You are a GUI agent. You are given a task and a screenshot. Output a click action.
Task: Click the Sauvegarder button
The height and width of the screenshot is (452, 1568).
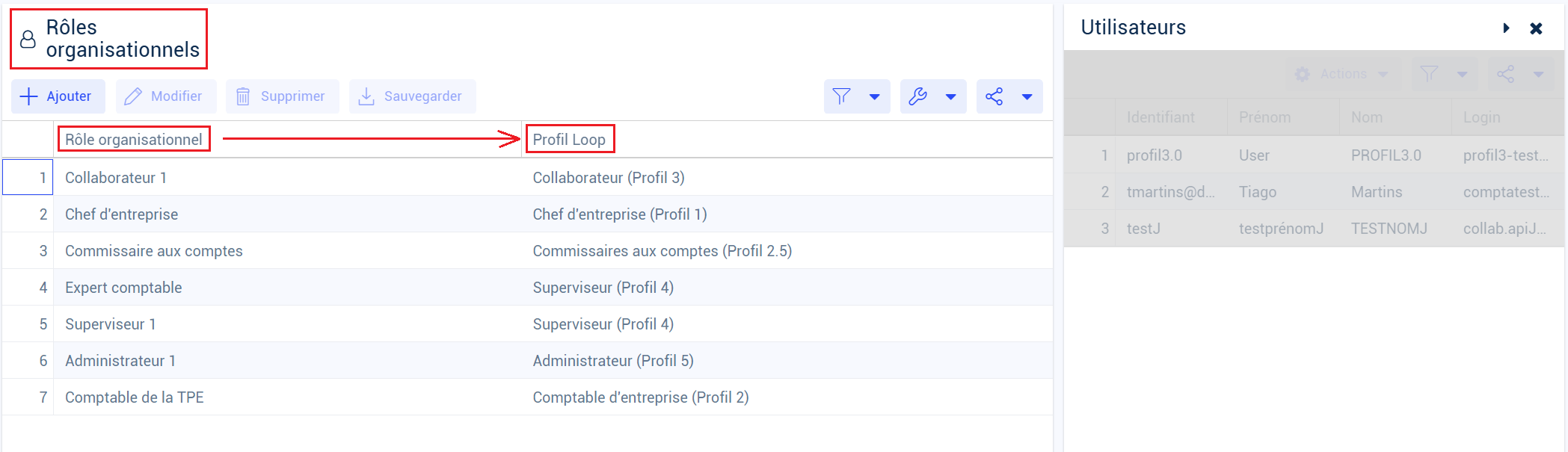click(x=412, y=96)
